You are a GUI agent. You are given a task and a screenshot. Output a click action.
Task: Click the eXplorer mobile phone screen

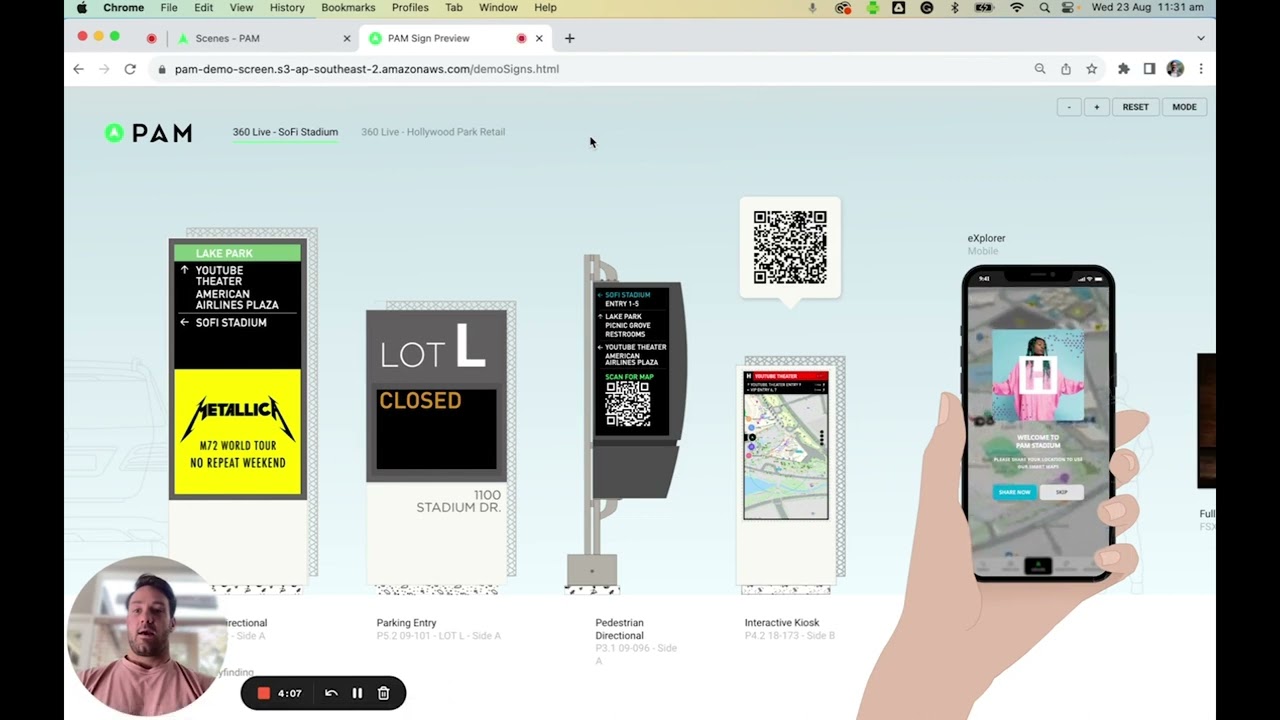click(1038, 423)
